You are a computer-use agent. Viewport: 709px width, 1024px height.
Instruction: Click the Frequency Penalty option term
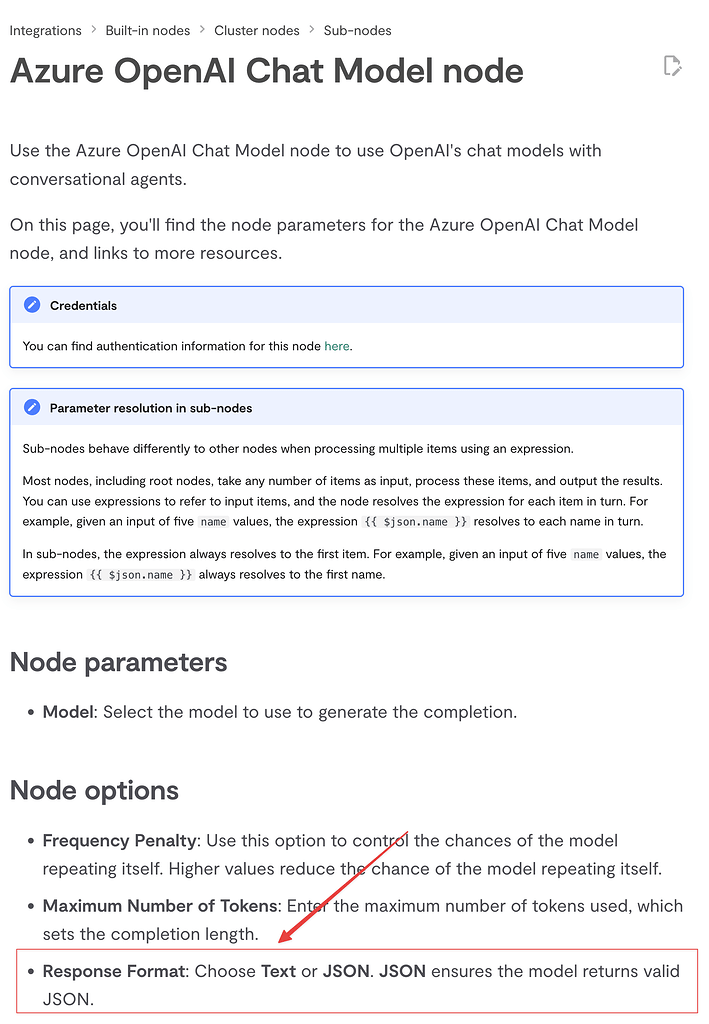click(115, 841)
